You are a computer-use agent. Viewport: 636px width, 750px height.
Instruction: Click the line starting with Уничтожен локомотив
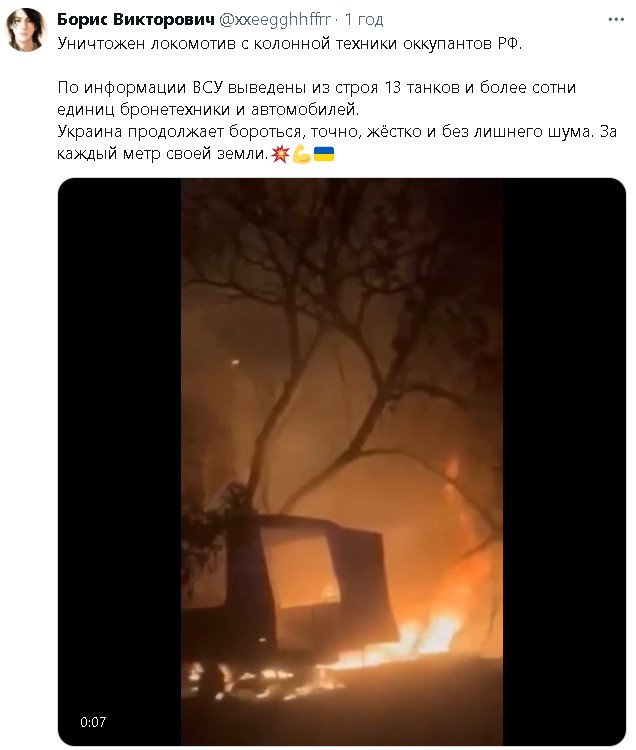(x=290, y=44)
